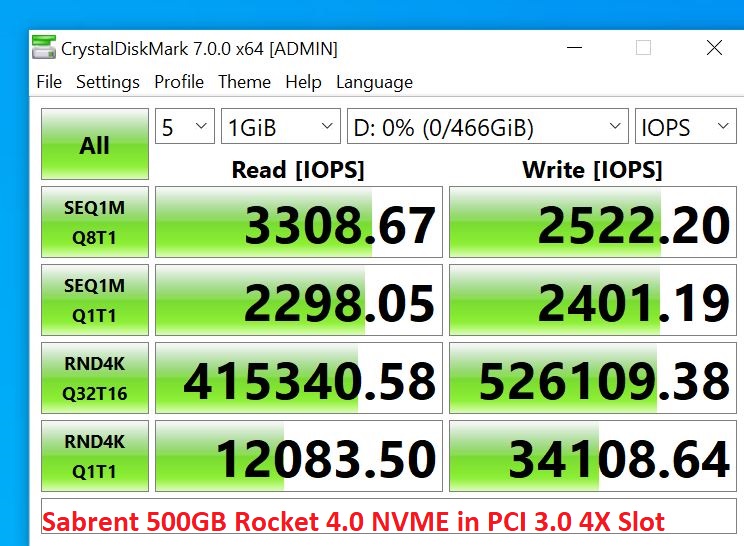This screenshot has width=744, height=546.
Task: Open the File menu
Action: [49, 82]
